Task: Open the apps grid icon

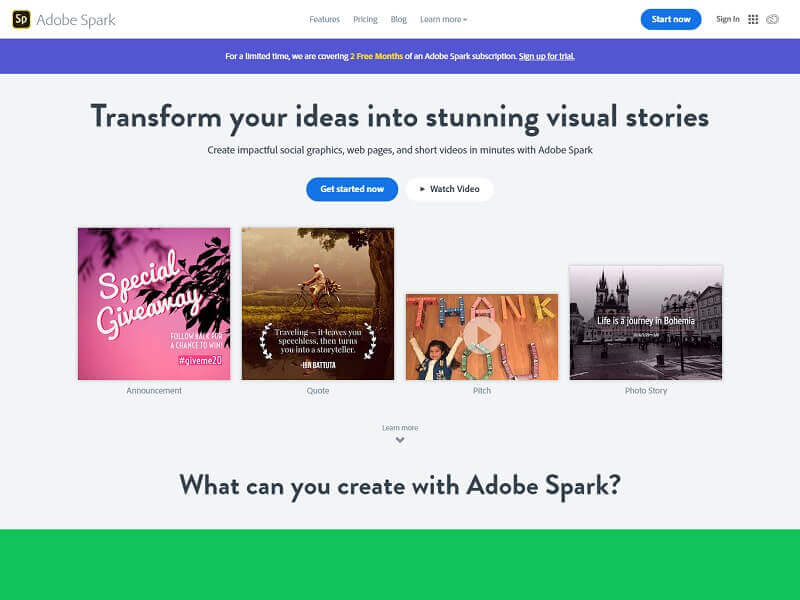Action: (x=753, y=19)
